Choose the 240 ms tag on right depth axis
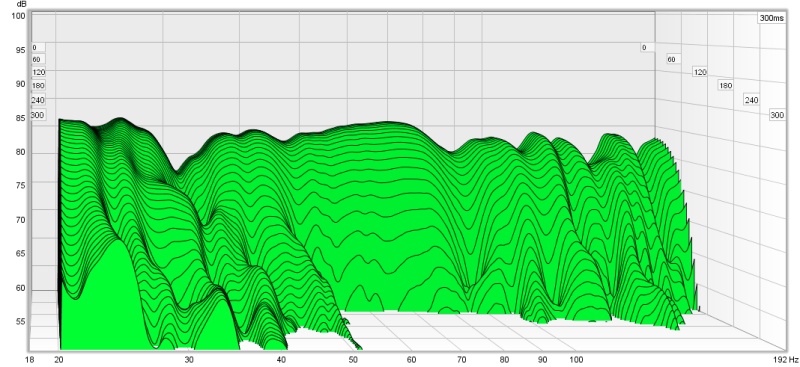800x367 pixels. tap(752, 100)
